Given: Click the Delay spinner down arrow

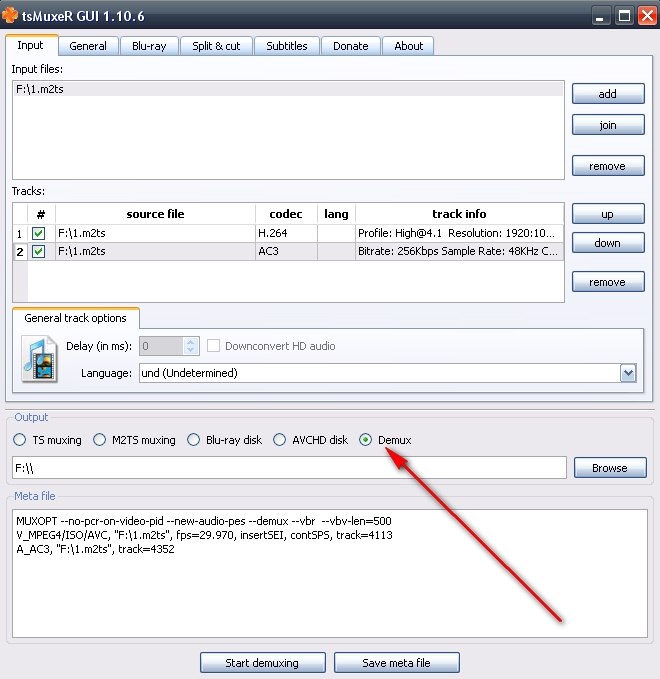Looking at the screenshot, I should point(191,350).
